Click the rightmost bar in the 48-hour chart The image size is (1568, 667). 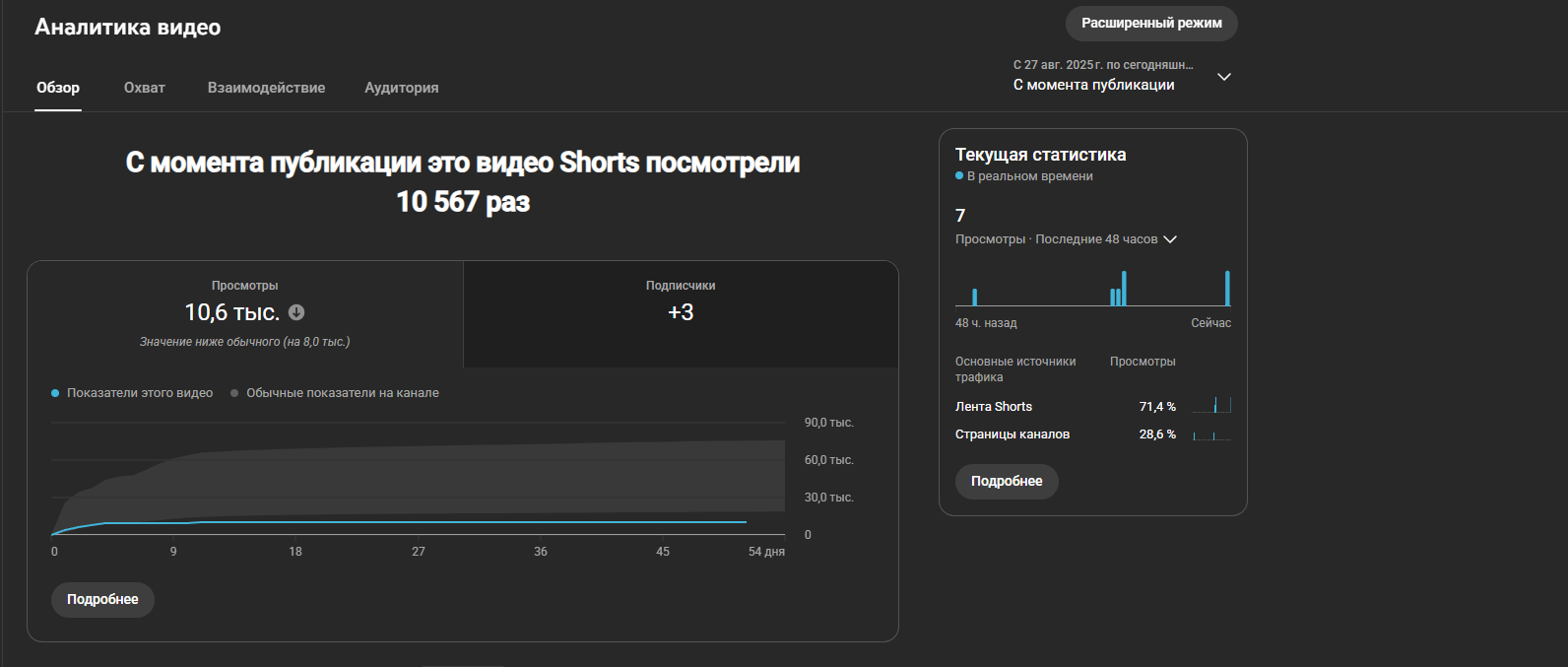click(x=1227, y=289)
